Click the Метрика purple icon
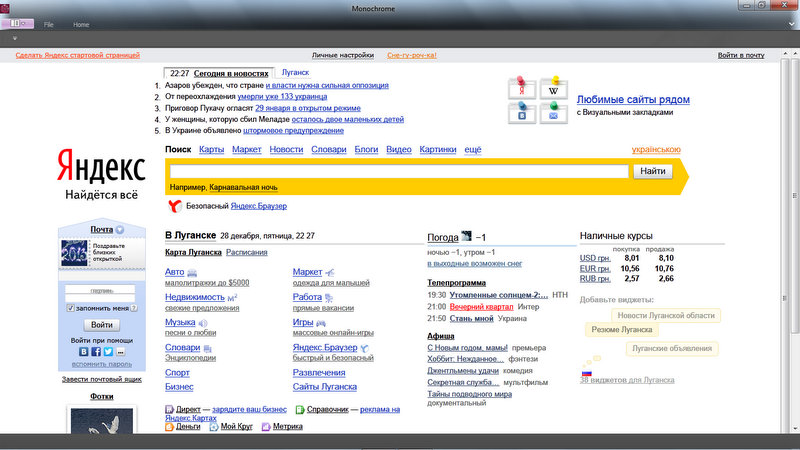 coord(266,427)
